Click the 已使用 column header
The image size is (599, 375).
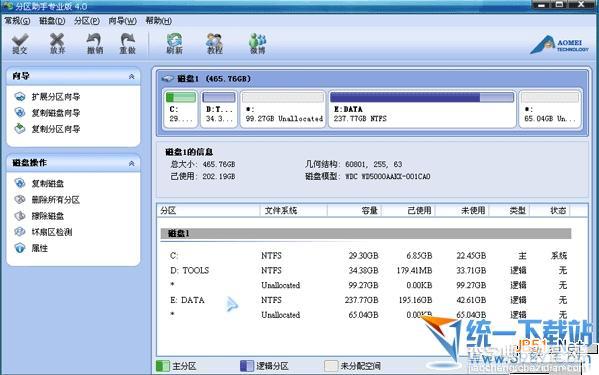pos(408,210)
